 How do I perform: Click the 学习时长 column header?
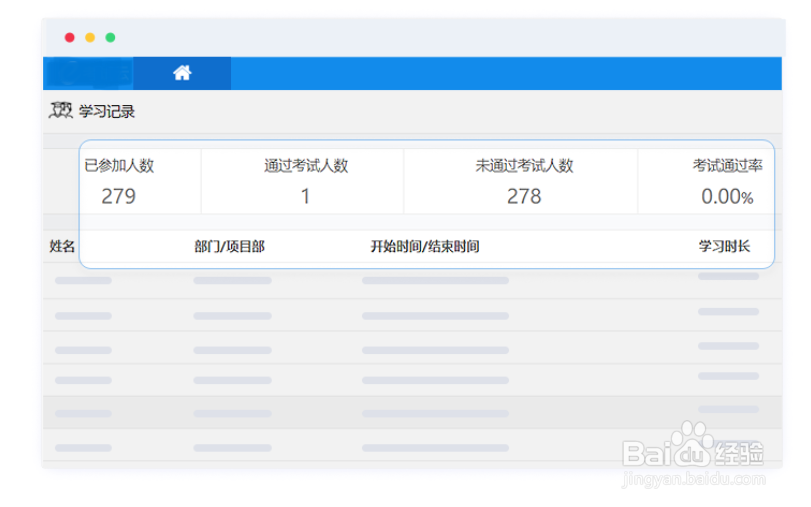(x=724, y=246)
